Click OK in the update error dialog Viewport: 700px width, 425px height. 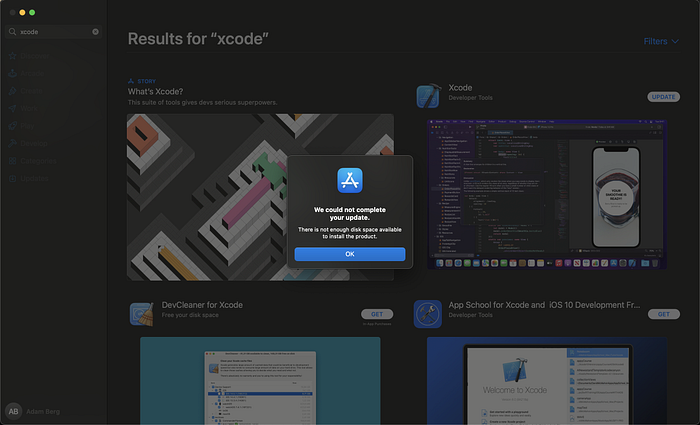click(x=350, y=254)
